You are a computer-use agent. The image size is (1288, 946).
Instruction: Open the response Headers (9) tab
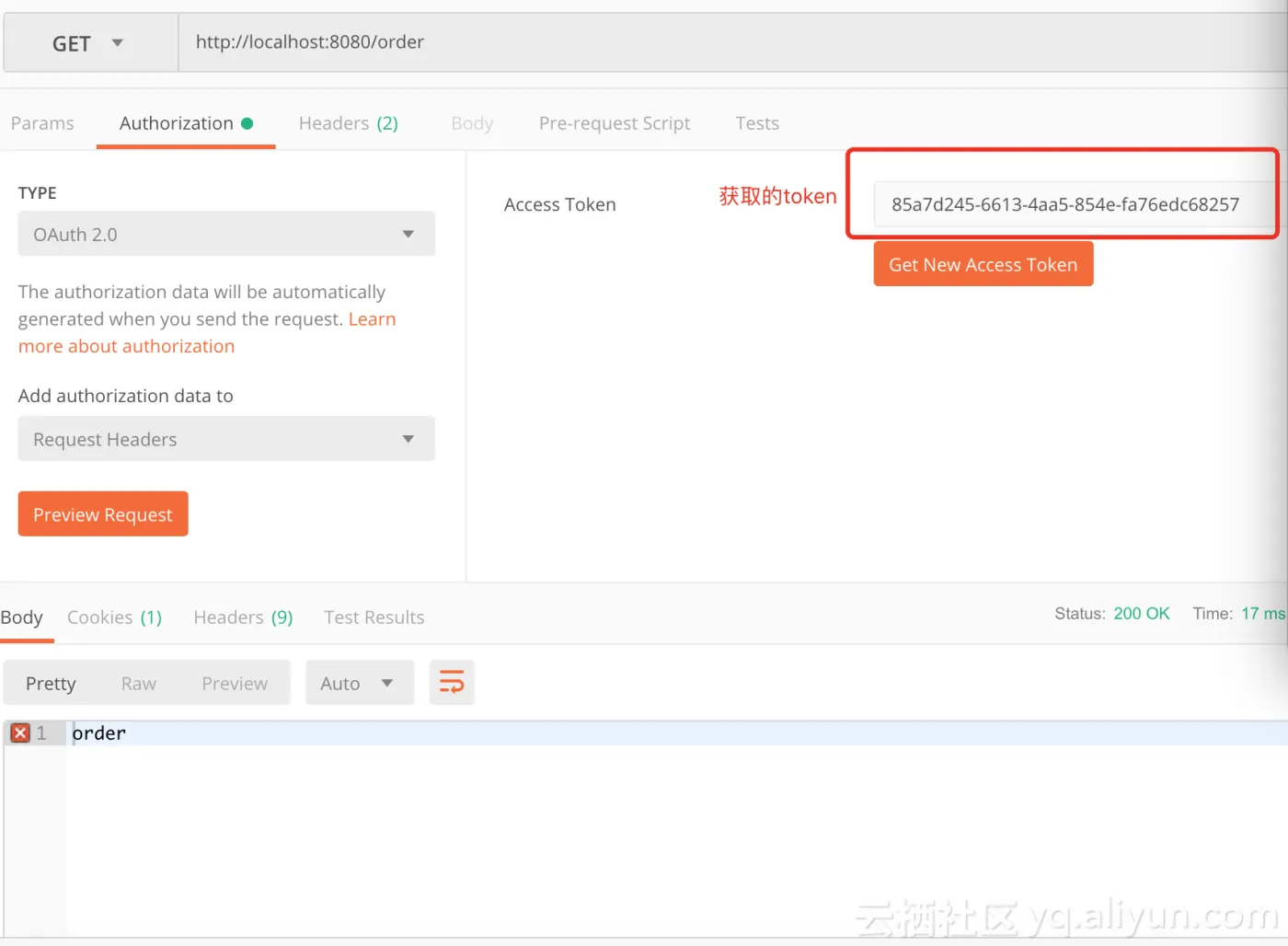244,617
